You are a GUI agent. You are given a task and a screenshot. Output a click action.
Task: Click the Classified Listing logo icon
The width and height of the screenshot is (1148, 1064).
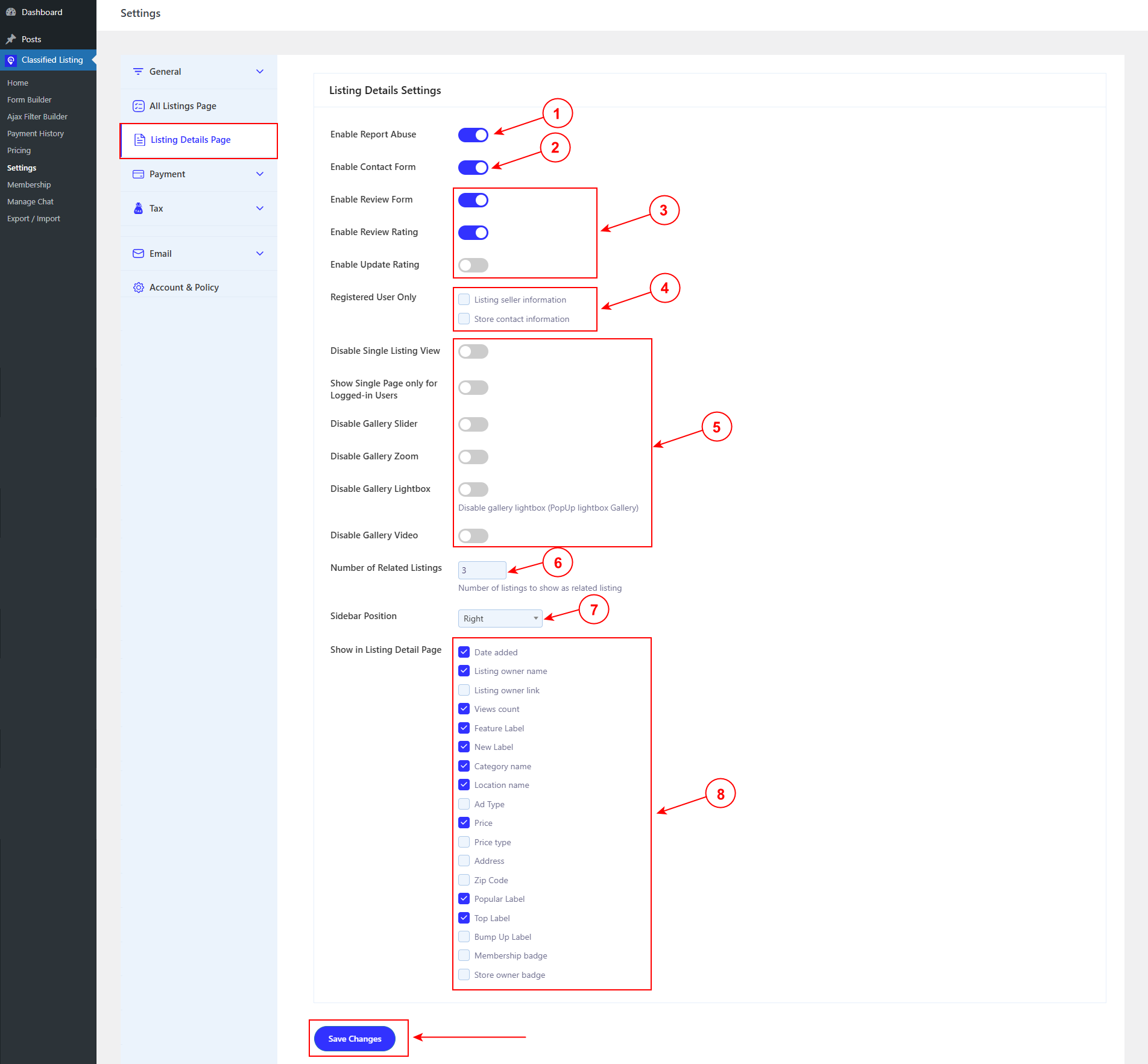(x=11, y=60)
